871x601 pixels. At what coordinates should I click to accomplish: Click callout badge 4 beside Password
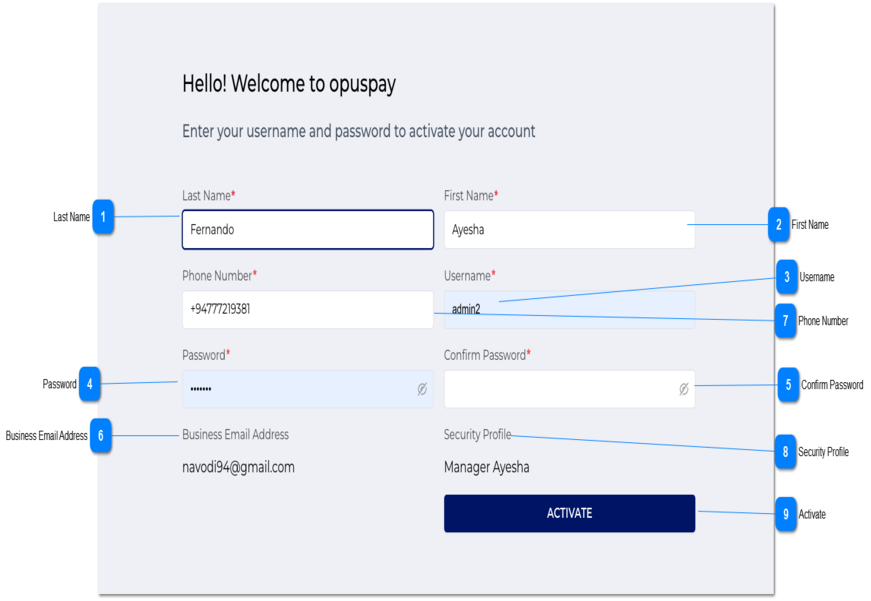click(x=90, y=384)
